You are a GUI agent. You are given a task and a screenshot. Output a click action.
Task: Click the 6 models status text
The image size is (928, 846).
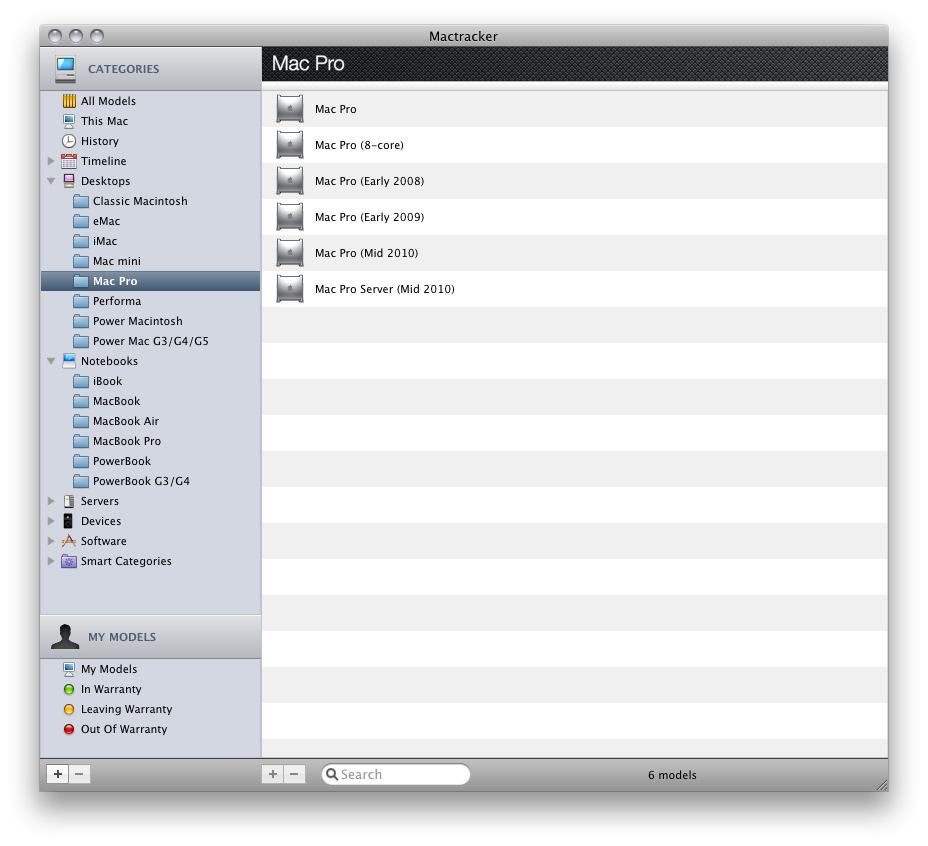click(x=672, y=775)
